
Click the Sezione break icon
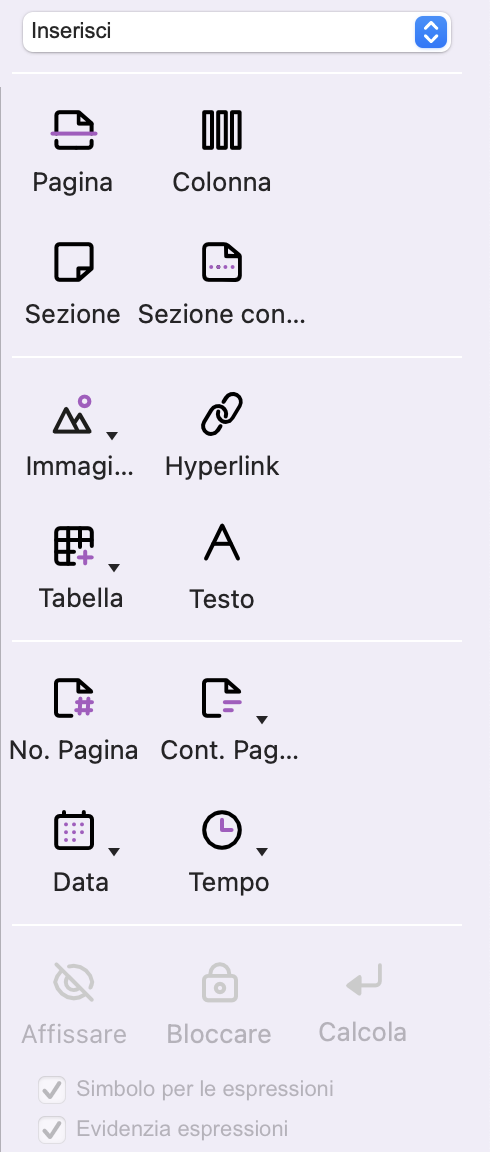[73, 262]
